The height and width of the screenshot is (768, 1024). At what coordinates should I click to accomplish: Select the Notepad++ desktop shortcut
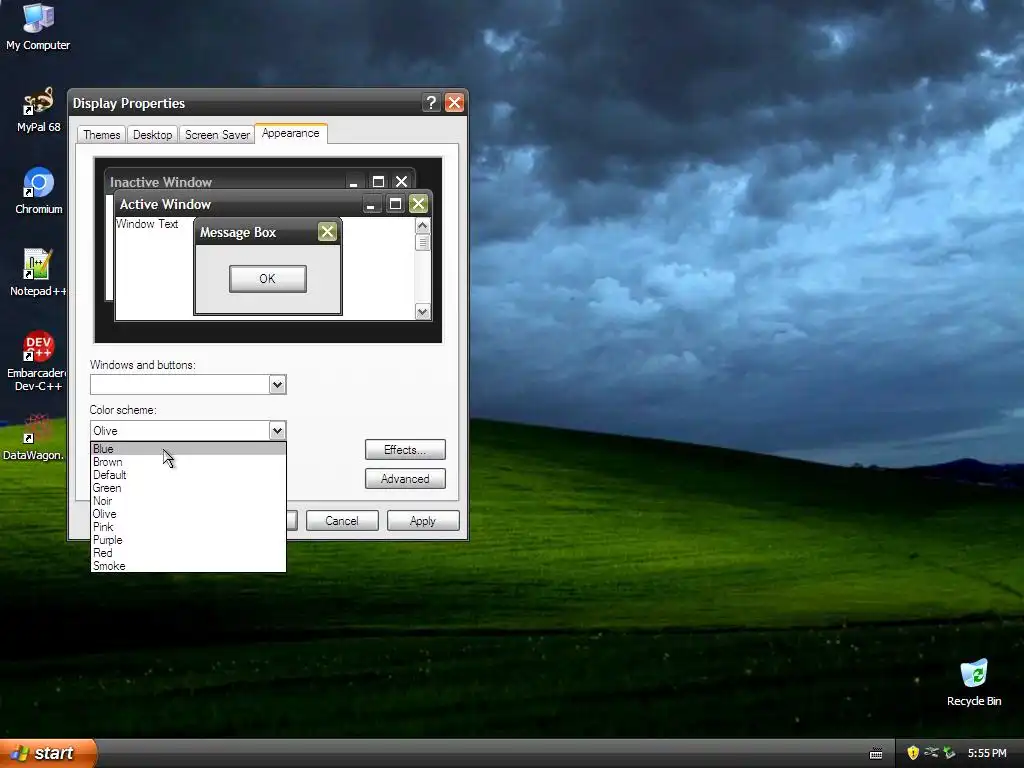tap(38, 273)
